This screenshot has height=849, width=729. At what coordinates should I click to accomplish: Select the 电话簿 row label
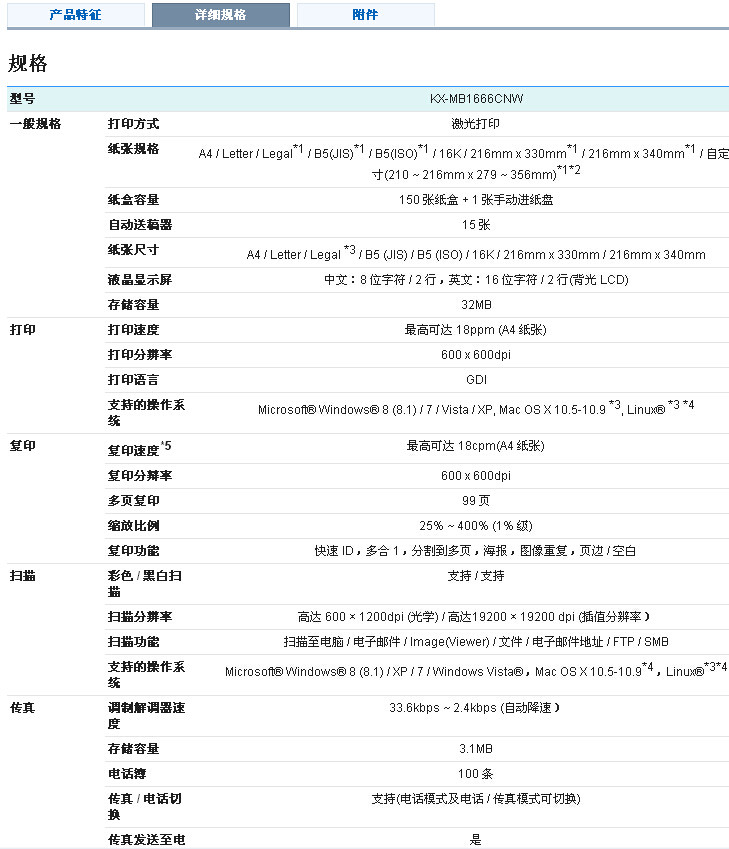point(128,773)
